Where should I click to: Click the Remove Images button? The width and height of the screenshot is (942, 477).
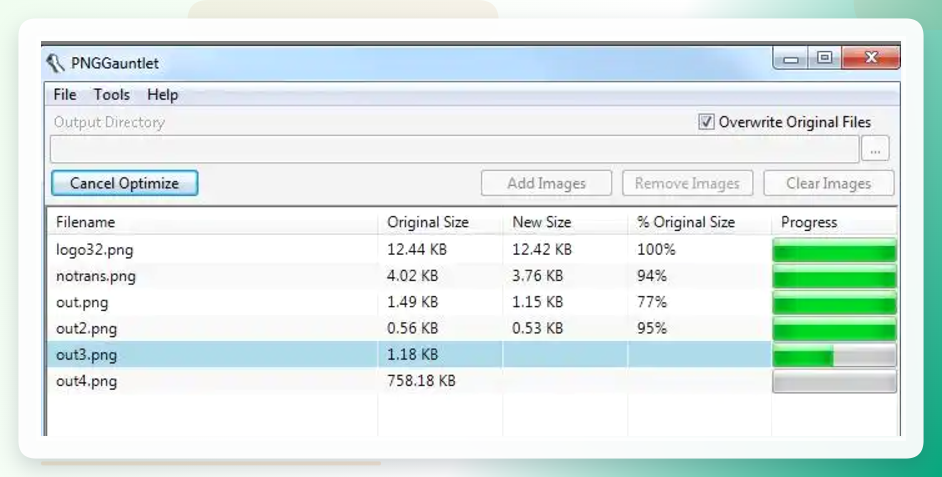click(x=687, y=183)
